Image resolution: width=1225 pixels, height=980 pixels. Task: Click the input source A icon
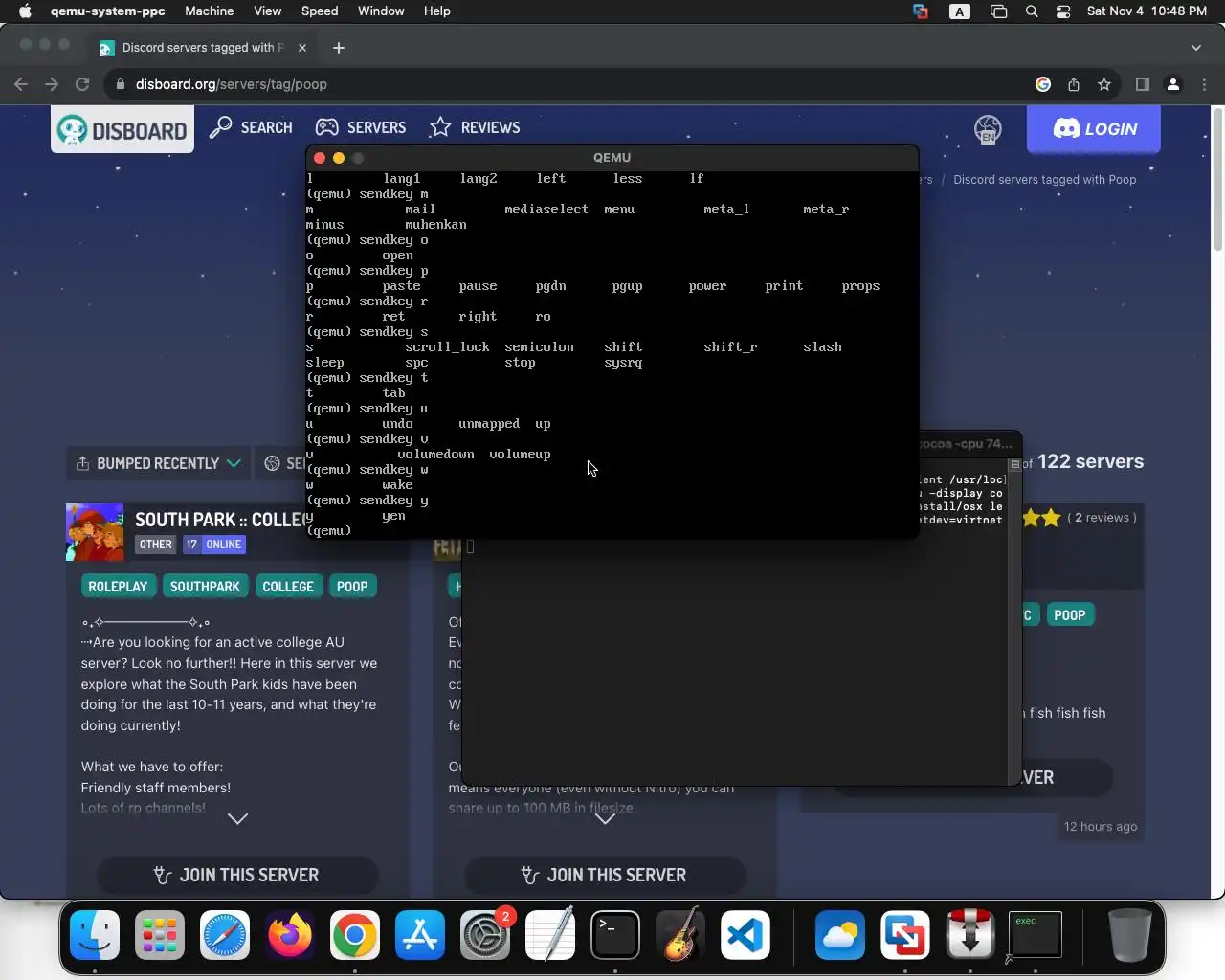(959, 11)
